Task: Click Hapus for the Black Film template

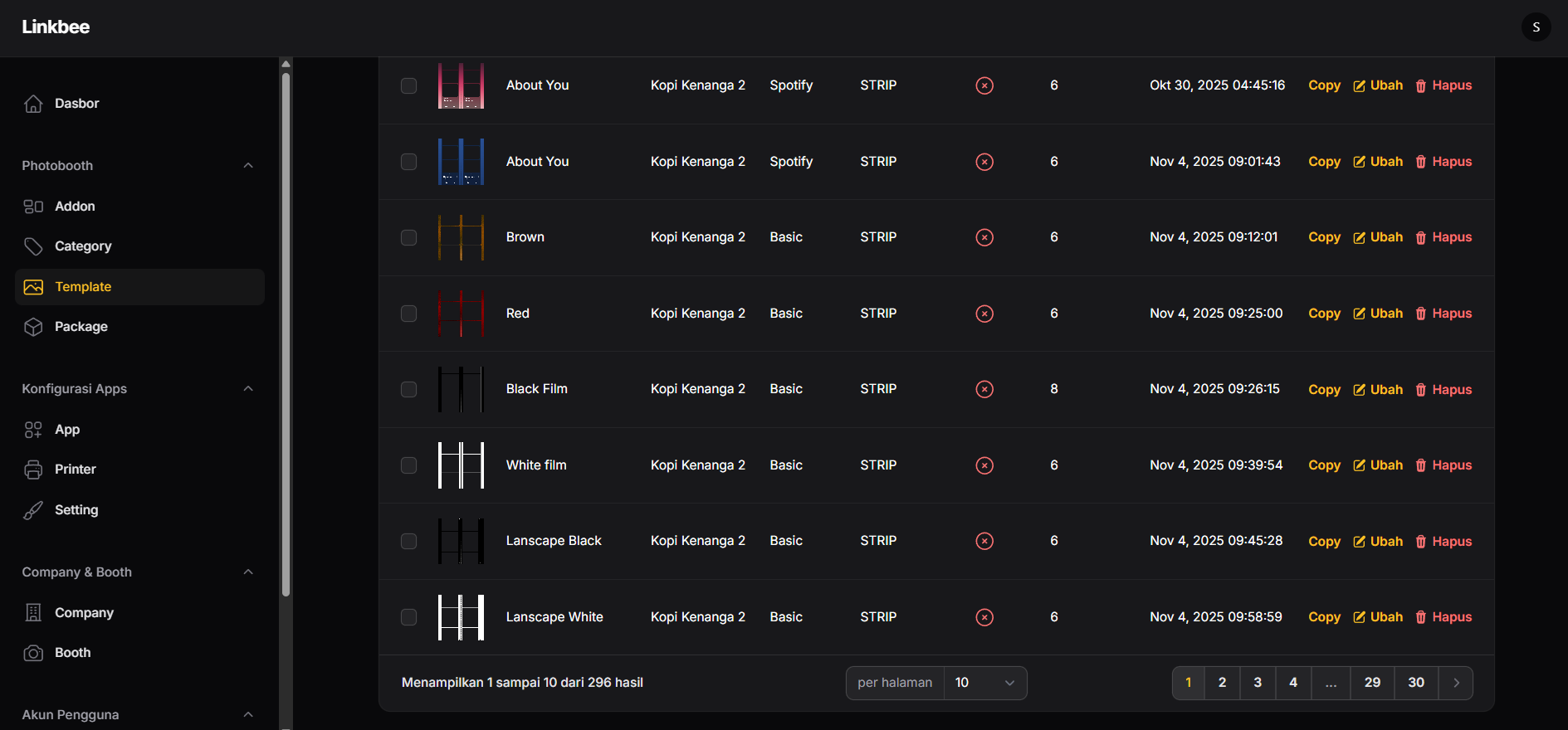Action: [1443, 390]
